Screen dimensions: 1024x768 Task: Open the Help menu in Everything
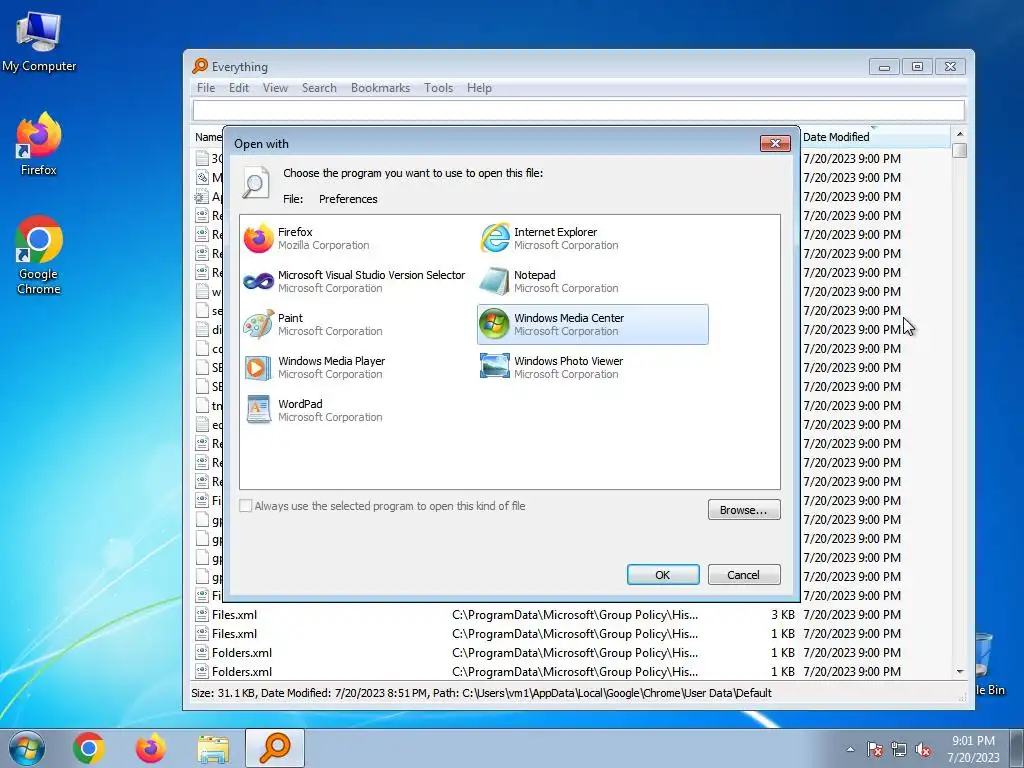[x=479, y=88]
